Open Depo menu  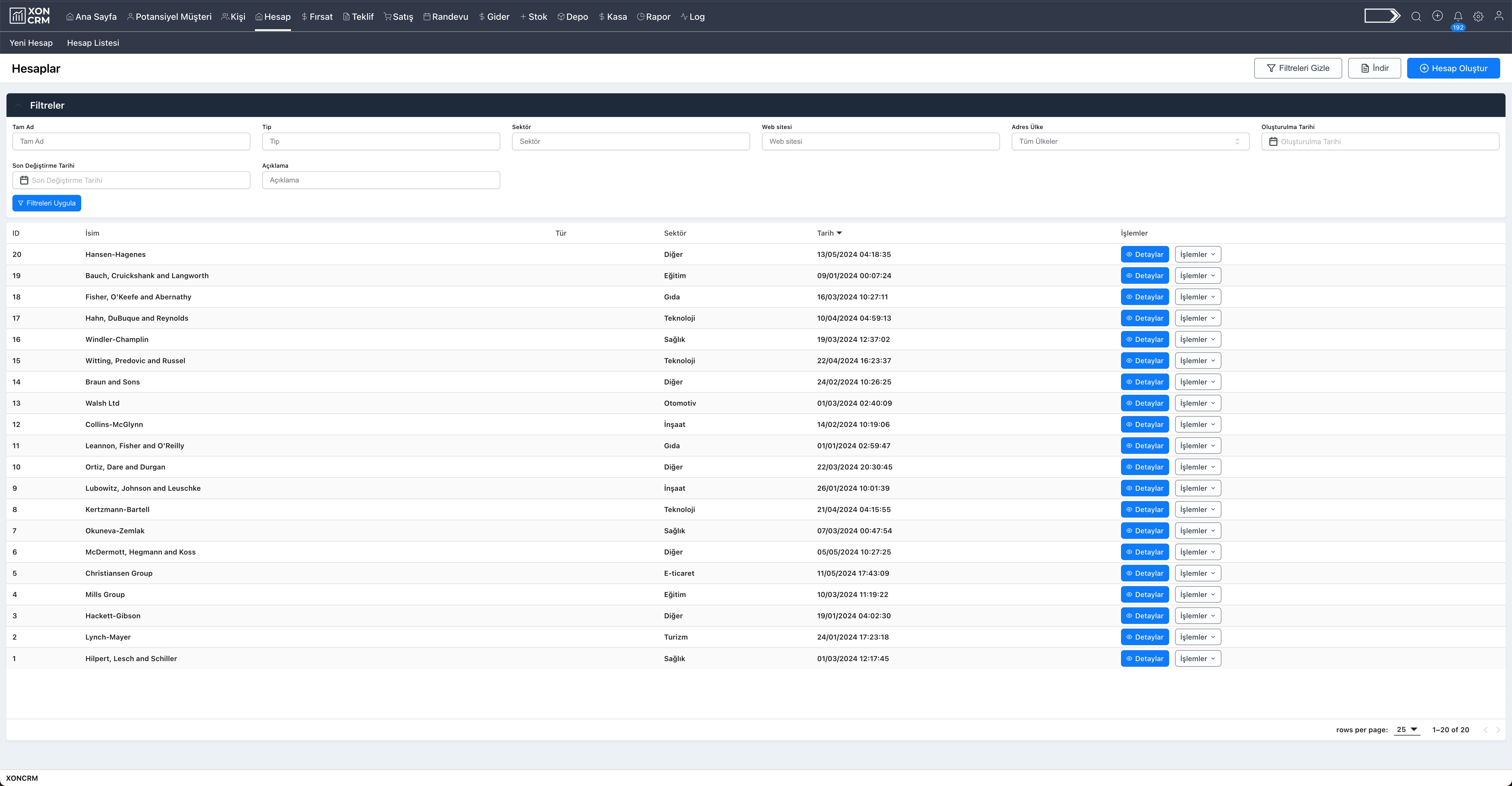[572, 17]
